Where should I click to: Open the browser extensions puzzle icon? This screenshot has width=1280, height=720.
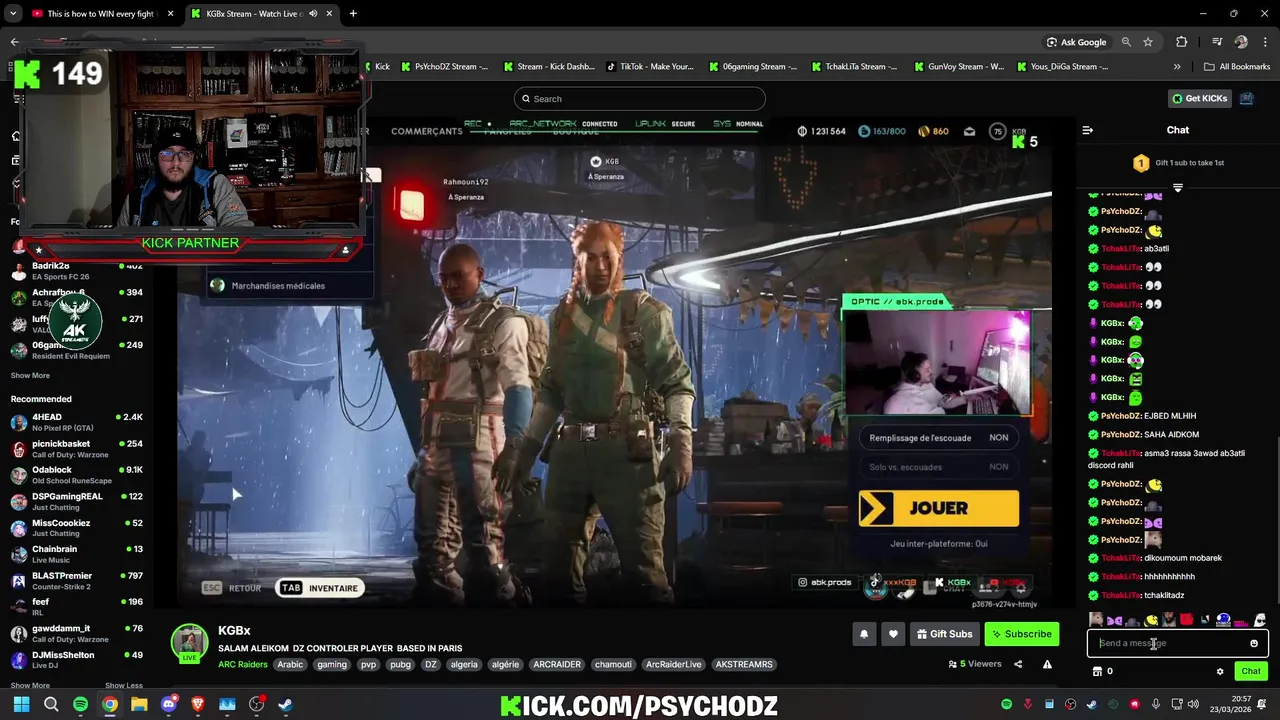coord(1182,42)
